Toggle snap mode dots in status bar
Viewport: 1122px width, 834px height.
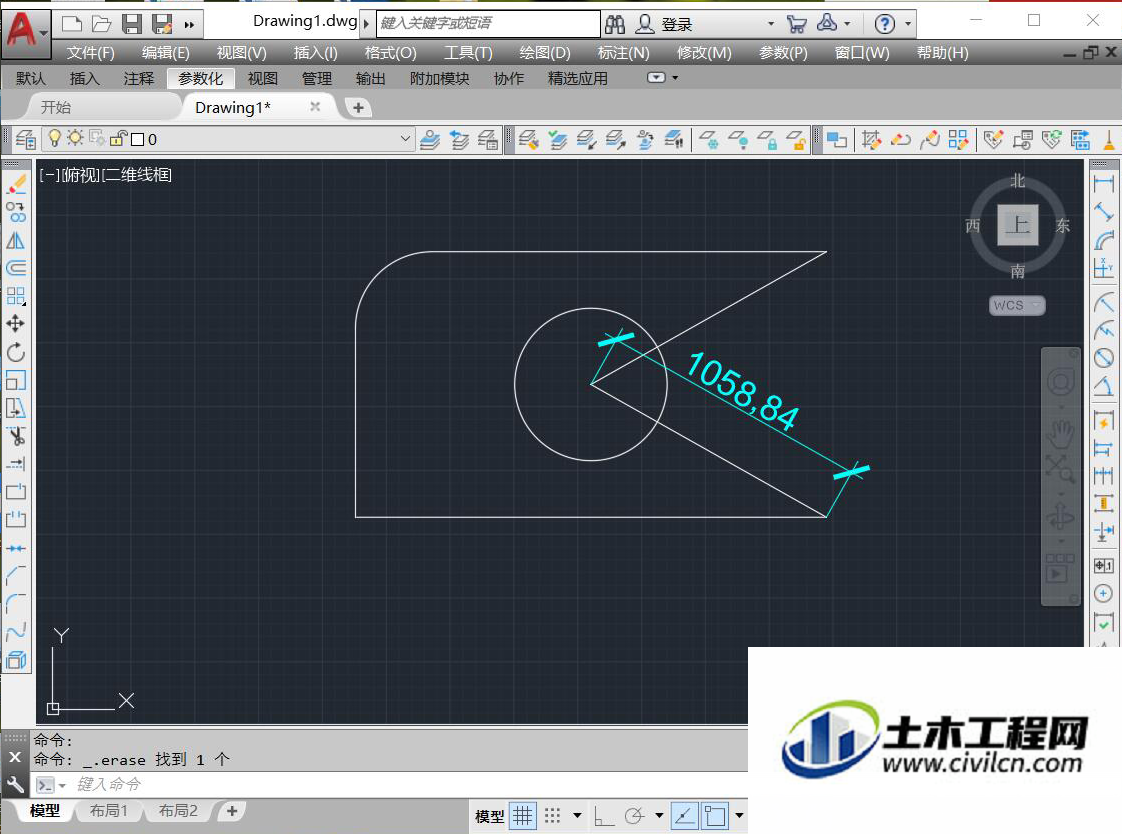[552, 815]
